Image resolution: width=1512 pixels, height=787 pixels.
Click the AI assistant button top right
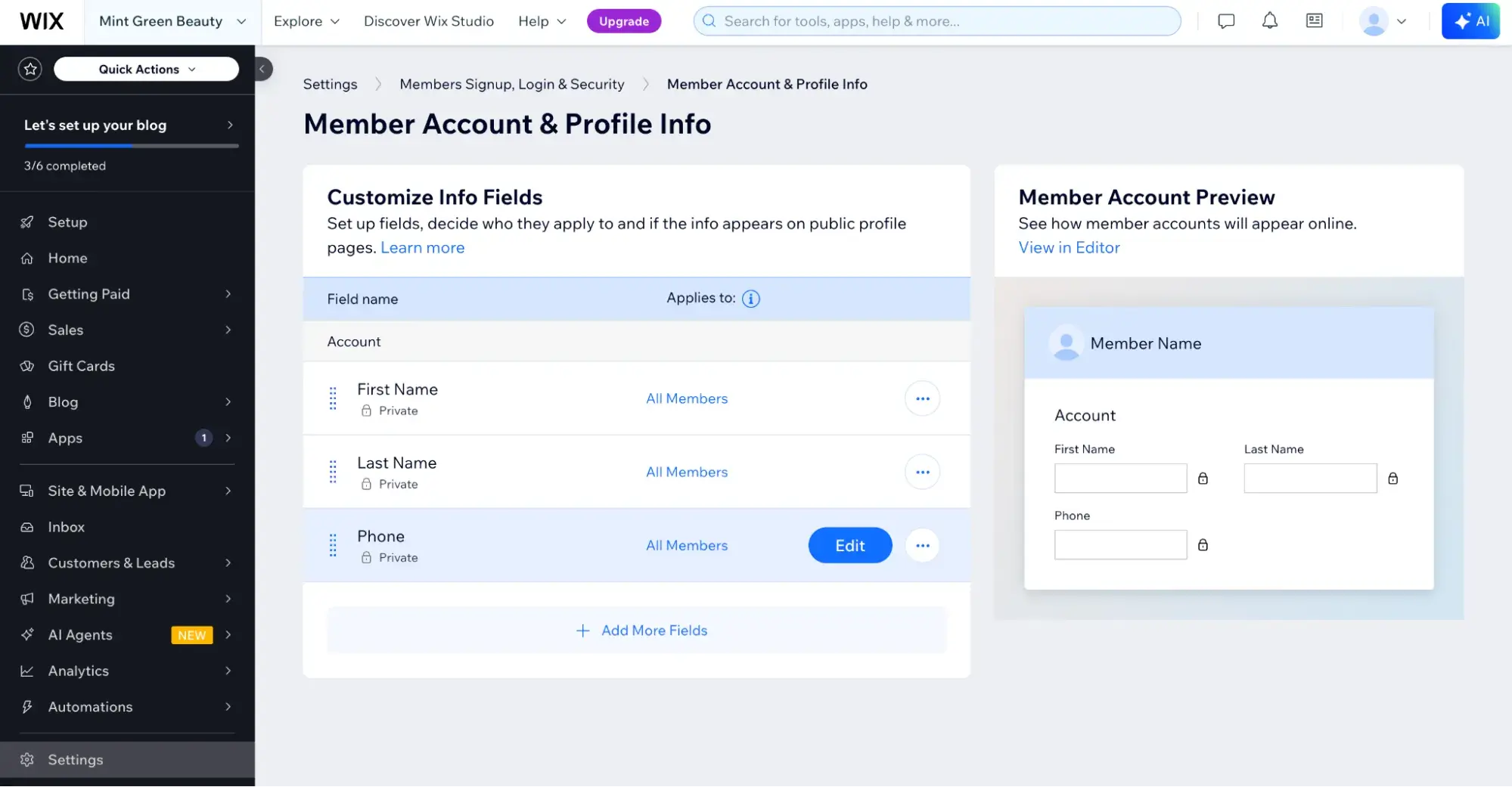coord(1470,20)
